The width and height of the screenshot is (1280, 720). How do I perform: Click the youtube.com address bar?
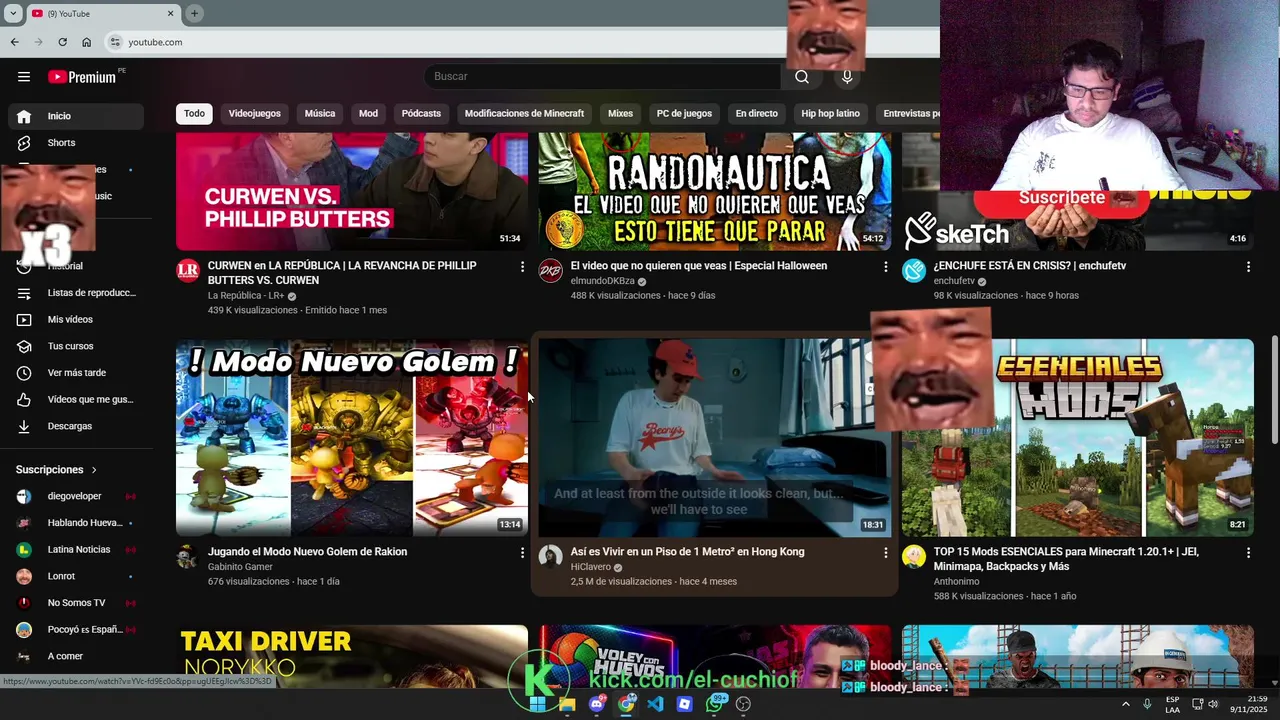tap(520, 42)
